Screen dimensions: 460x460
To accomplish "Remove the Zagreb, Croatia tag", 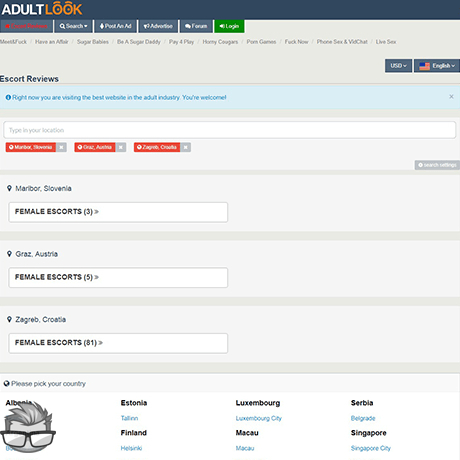I will [x=186, y=147].
